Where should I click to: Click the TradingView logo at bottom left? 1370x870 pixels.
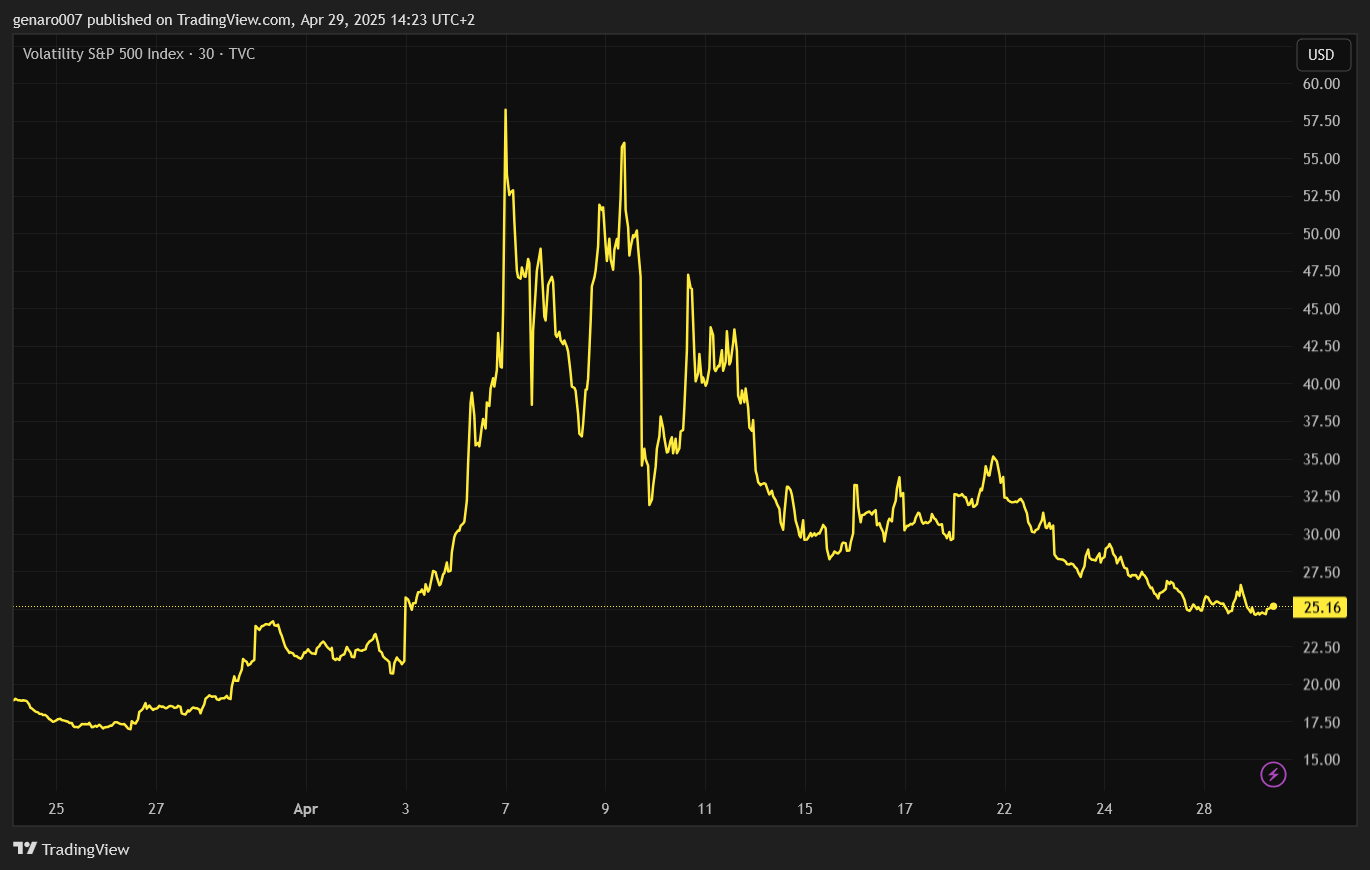tap(71, 849)
